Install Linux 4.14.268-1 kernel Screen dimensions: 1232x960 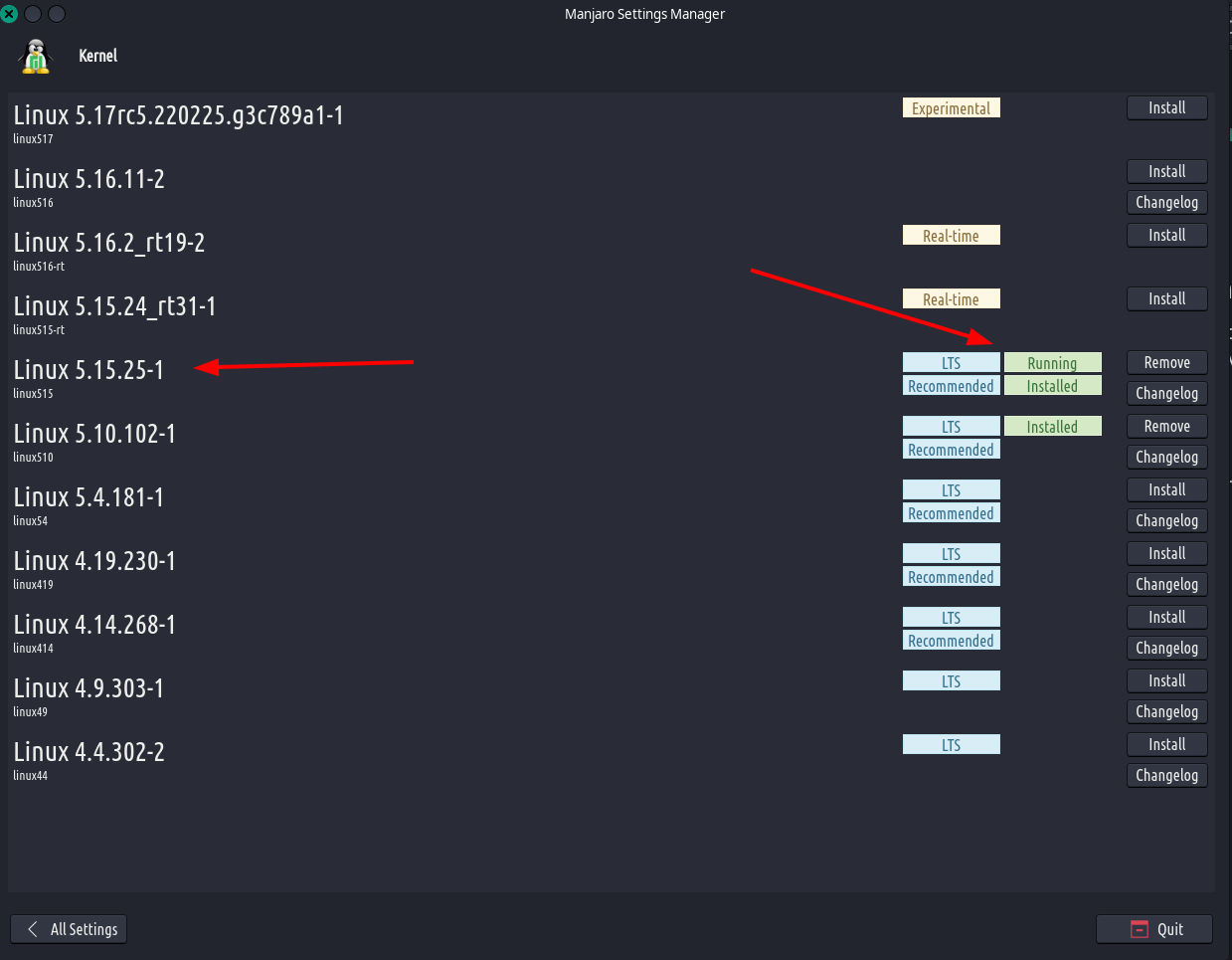point(1167,617)
